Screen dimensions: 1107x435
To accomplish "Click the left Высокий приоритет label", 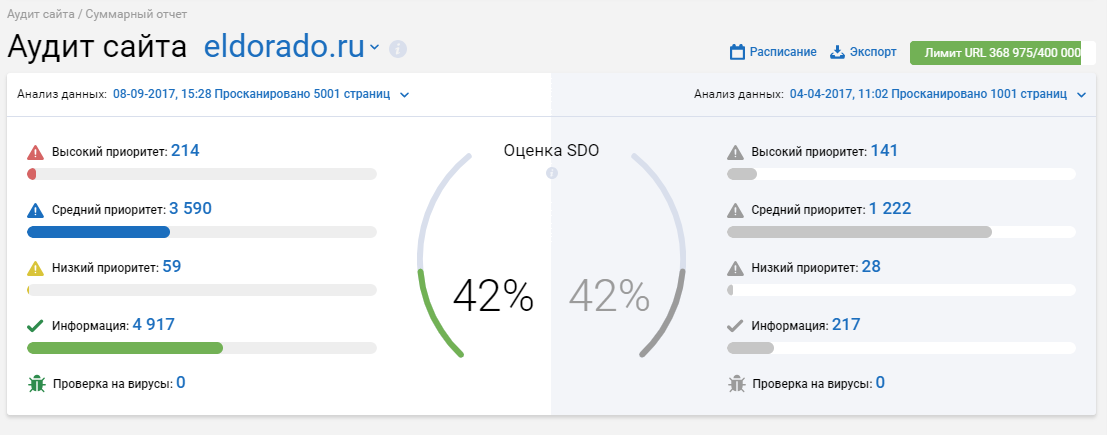I will tap(110, 152).
